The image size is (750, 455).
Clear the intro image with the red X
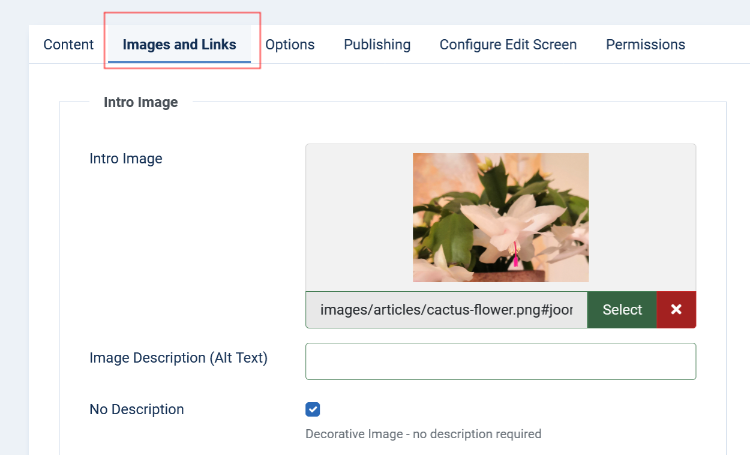pyautogui.click(x=676, y=310)
